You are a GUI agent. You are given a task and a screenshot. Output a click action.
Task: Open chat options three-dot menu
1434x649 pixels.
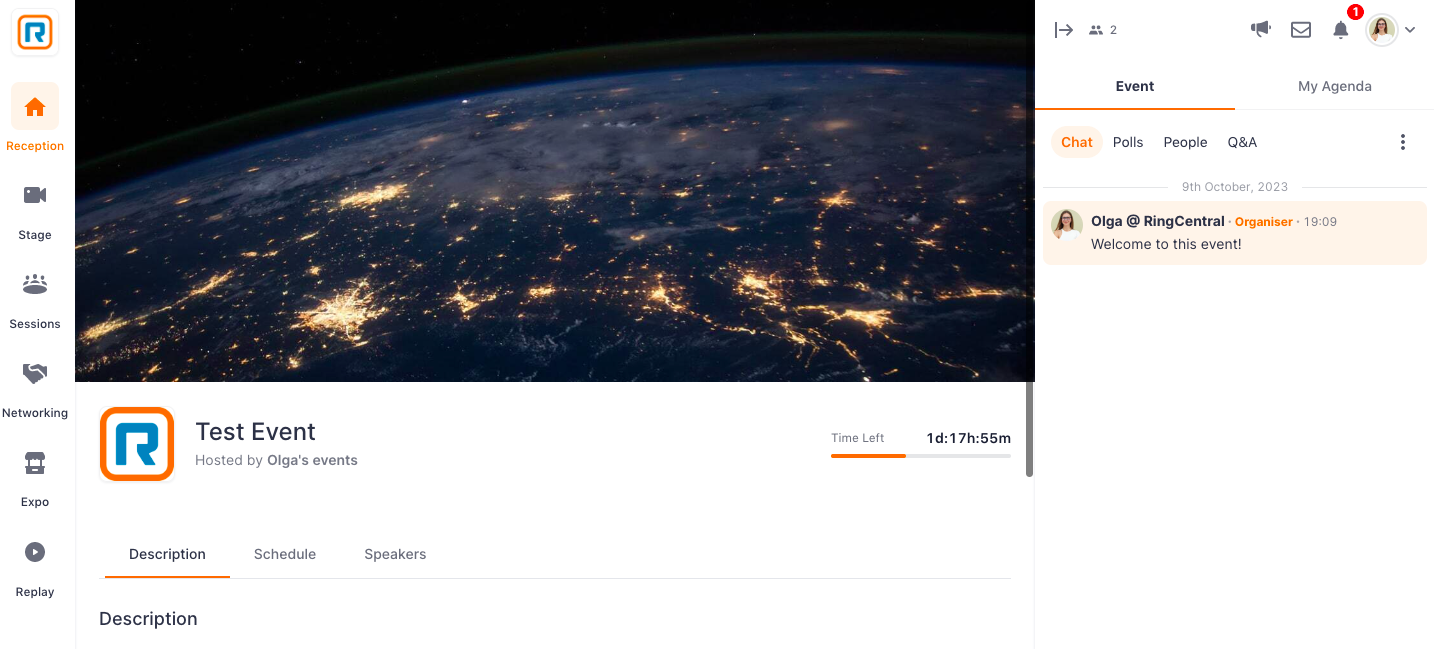pyautogui.click(x=1403, y=142)
